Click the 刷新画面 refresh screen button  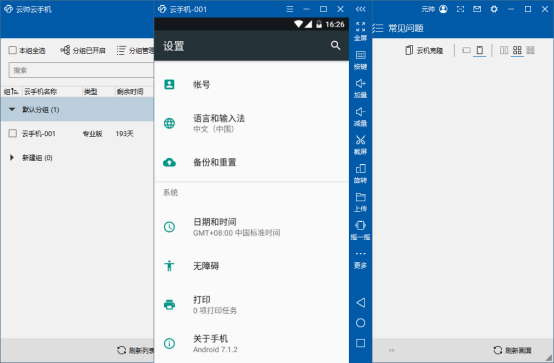(x=513, y=350)
